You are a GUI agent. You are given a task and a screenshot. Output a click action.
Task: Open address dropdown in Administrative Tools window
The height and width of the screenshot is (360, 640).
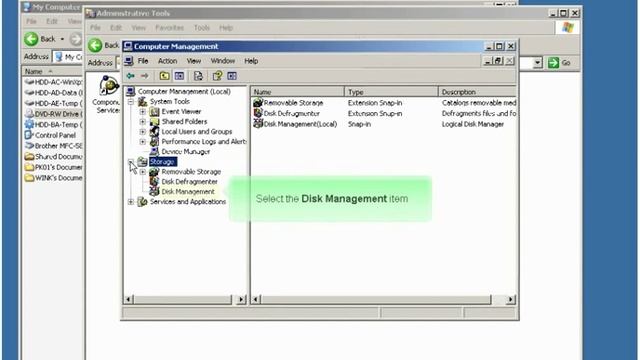pos(538,63)
